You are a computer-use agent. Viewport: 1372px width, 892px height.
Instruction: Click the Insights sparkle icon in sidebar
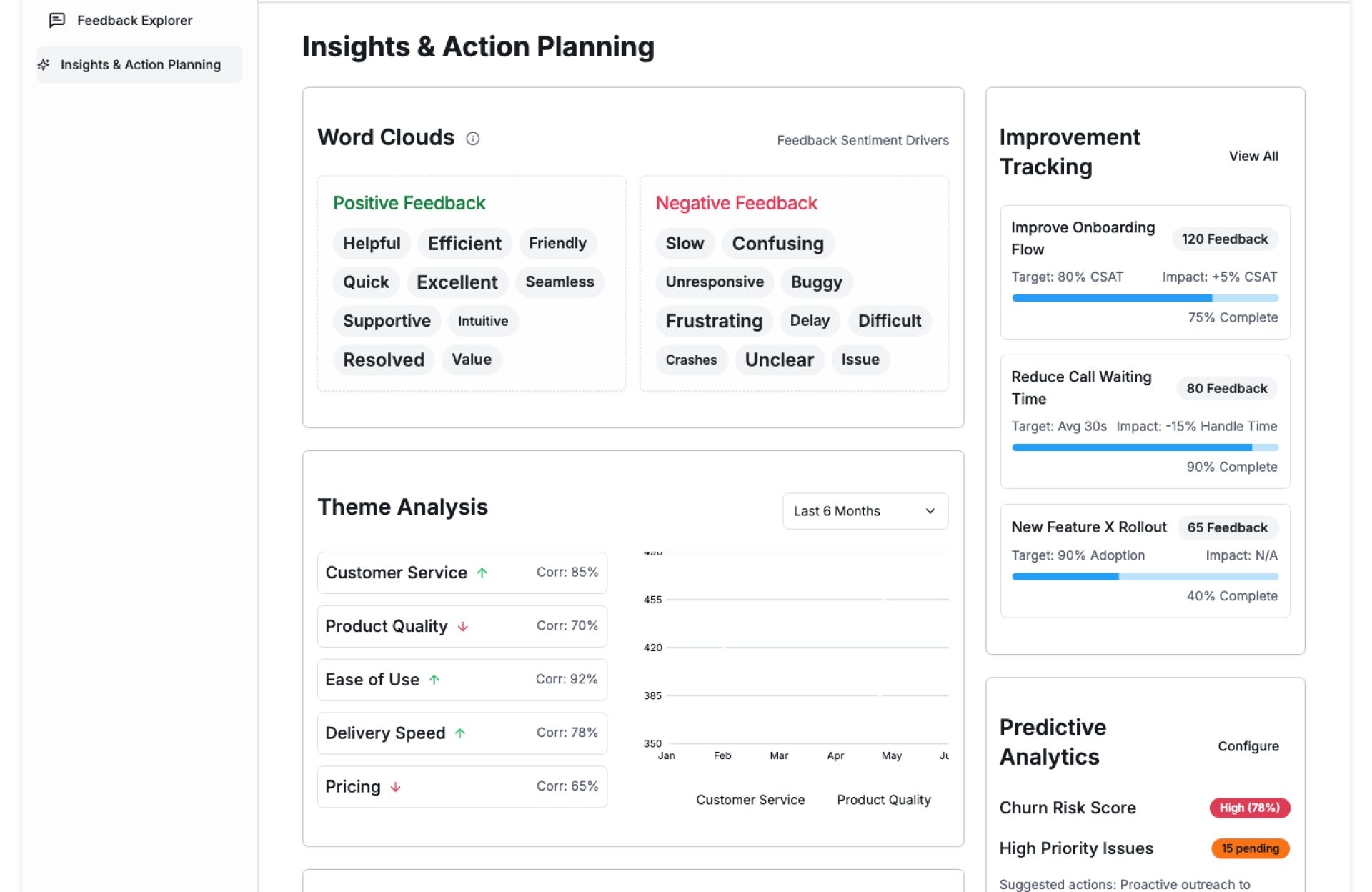(x=44, y=65)
